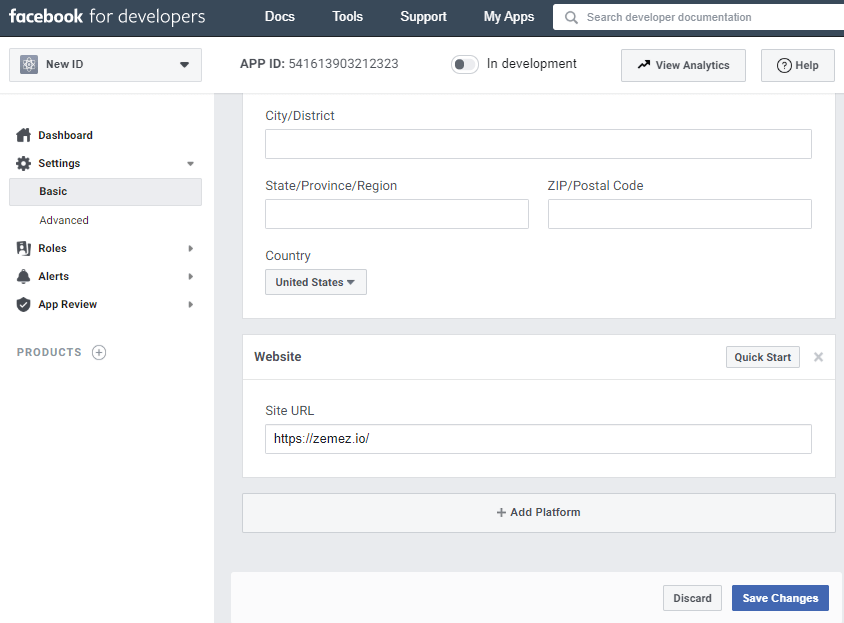Click the Settings gear icon in sidebar
Viewport: 844px width, 623px height.
(x=24, y=163)
